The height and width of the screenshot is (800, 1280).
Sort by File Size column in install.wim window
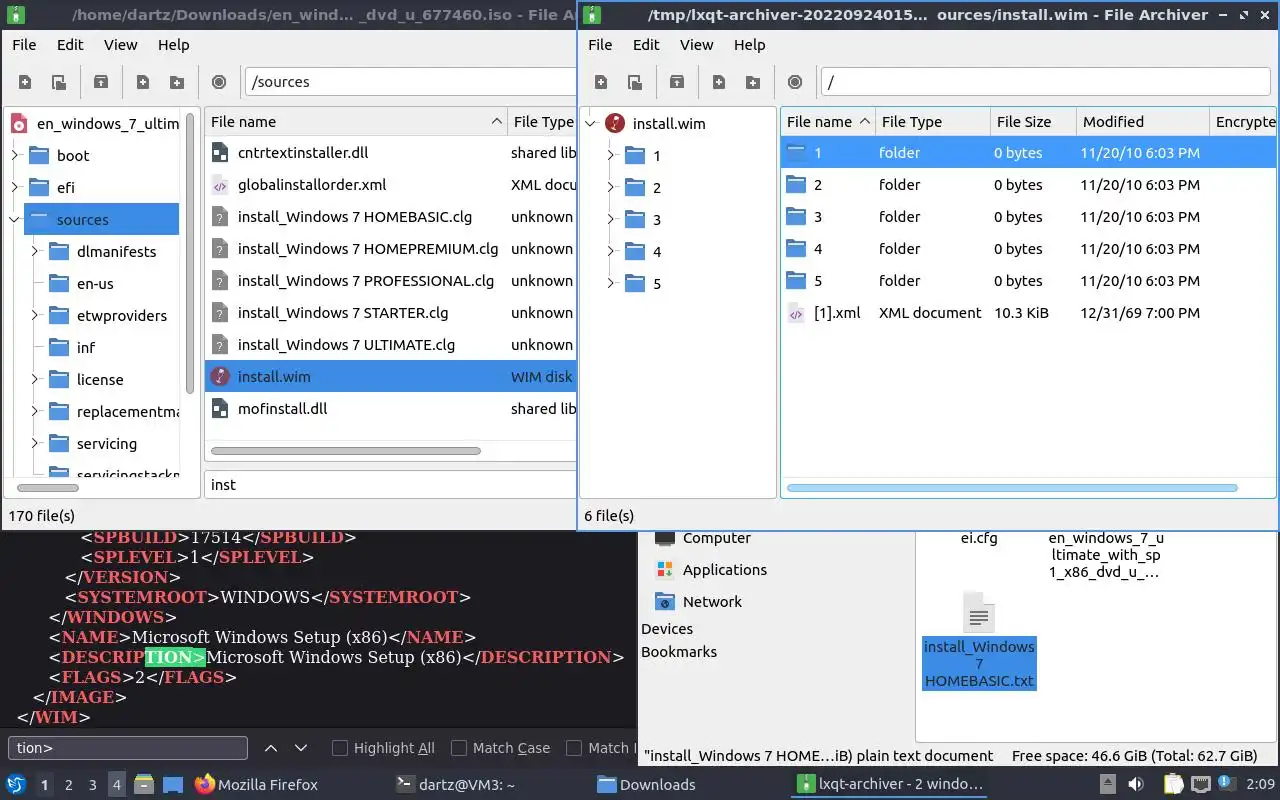tap(1033, 122)
